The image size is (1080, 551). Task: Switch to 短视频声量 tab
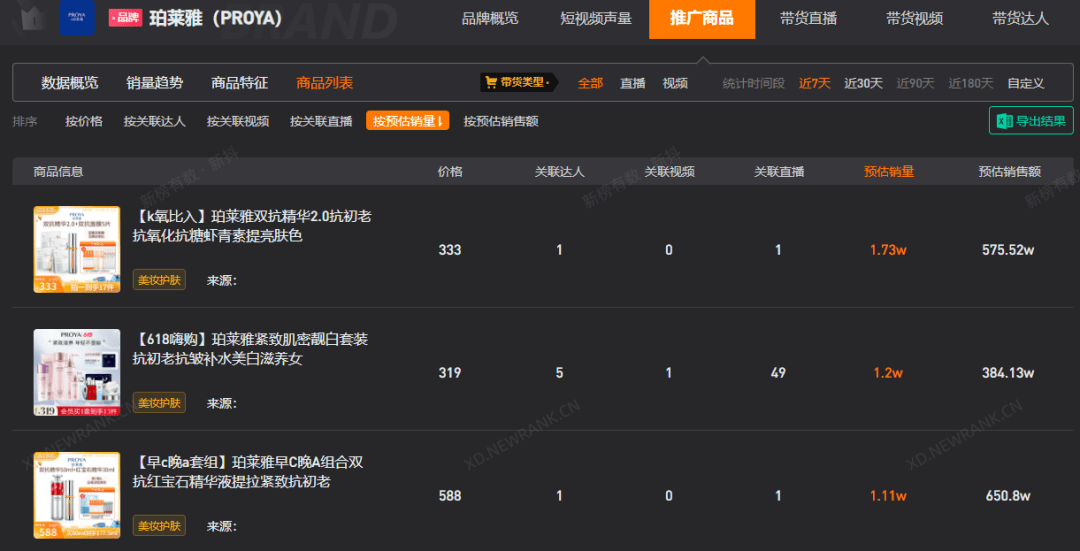pyautogui.click(x=596, y=19)
